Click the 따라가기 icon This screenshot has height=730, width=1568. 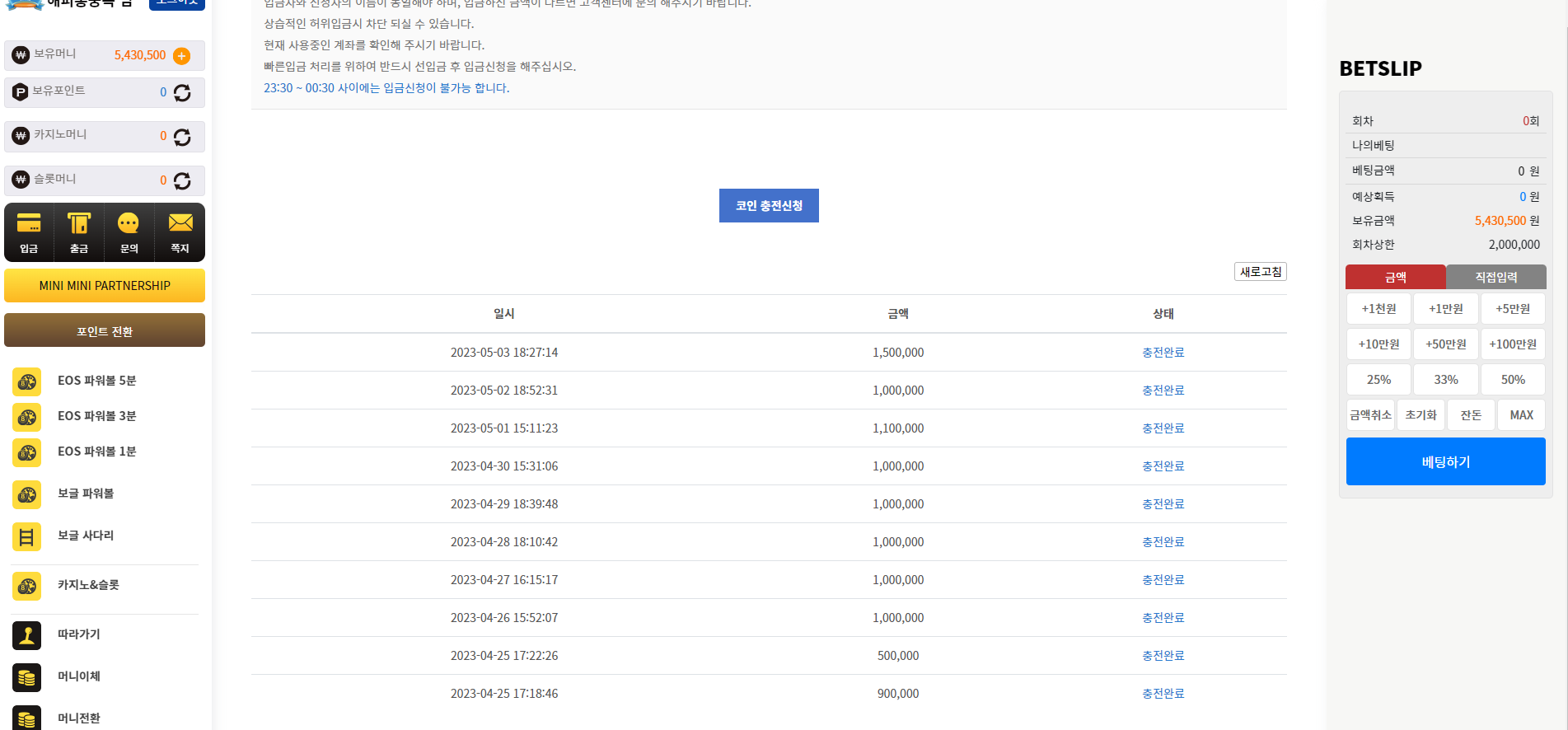27,635
